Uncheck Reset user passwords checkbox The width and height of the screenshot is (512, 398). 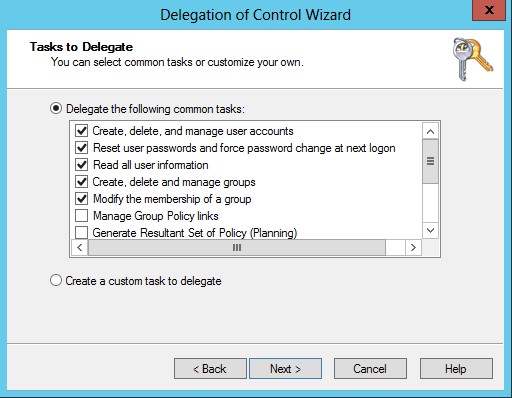click(82, 148)
